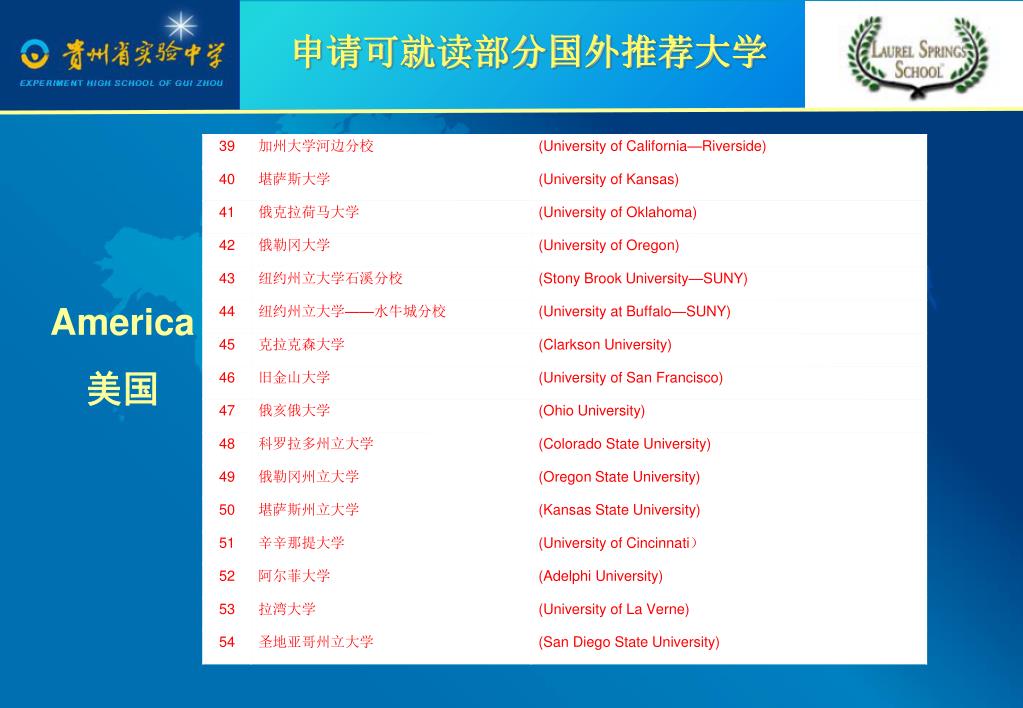Select 纽约州立大学石溪分校
1023x708 pixels.
(x=330, y=279)
